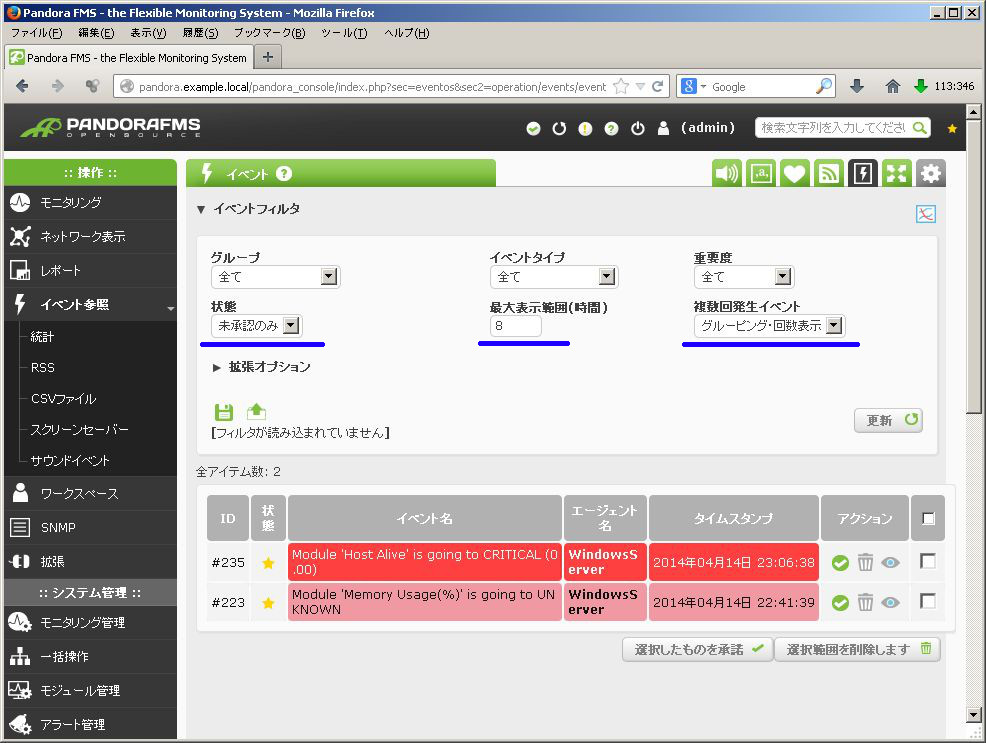This screenshot has height=743, width=986.
Task: Bookmark page with address bar star
Action: tap(621, 86)
